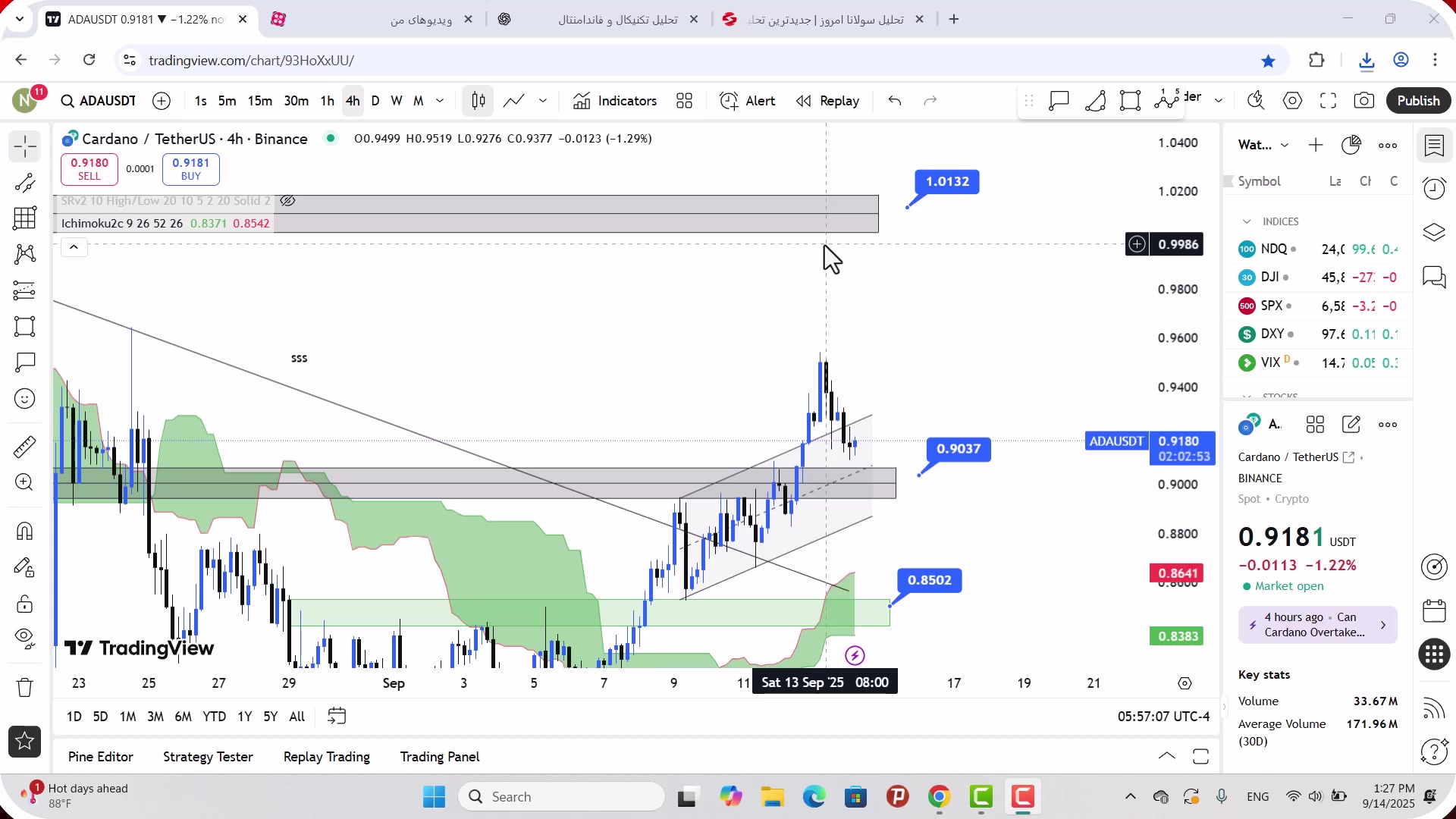Select the geometric shapes tool
Screen dimensions: 1456x819
pos(24,326)
